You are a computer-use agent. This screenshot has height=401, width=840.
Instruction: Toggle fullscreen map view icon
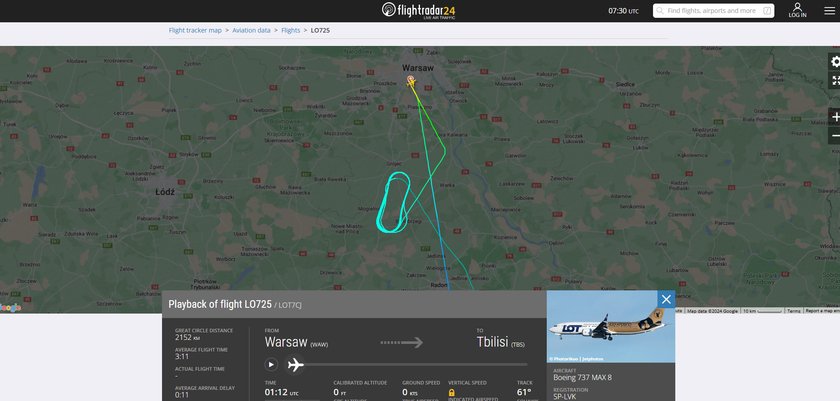pos(834,81)
